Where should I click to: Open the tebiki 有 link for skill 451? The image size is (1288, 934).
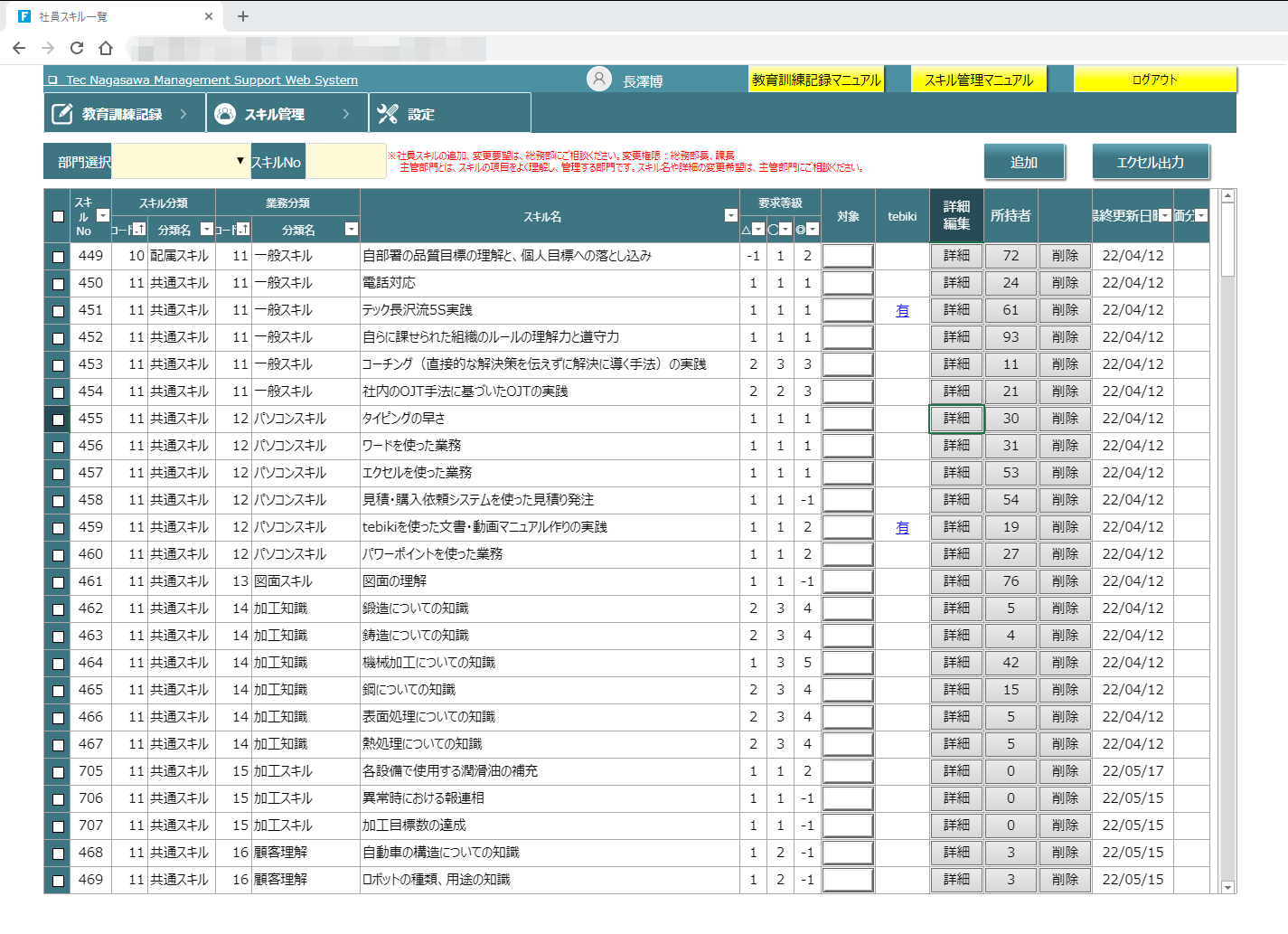(902, 311)
